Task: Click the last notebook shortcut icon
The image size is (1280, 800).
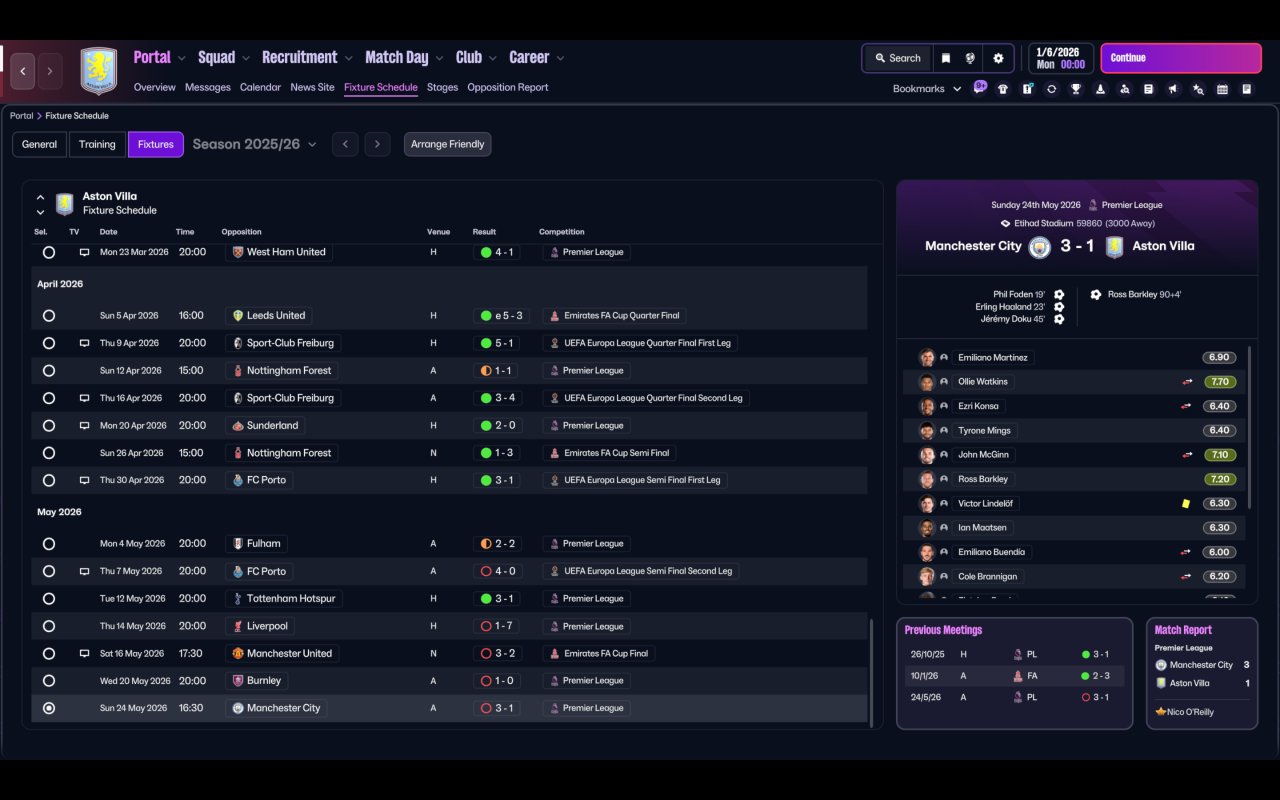Action: click(1247, 89)
